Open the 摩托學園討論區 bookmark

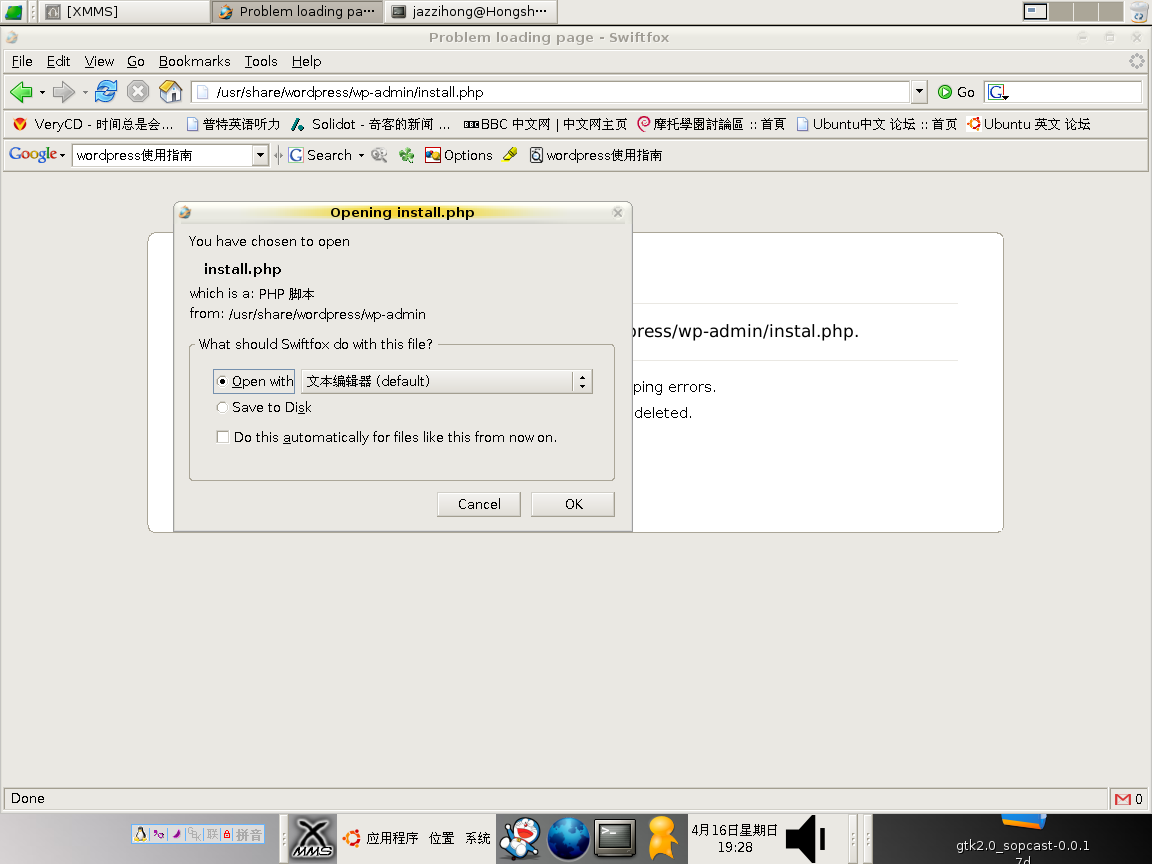pos(711,124)
